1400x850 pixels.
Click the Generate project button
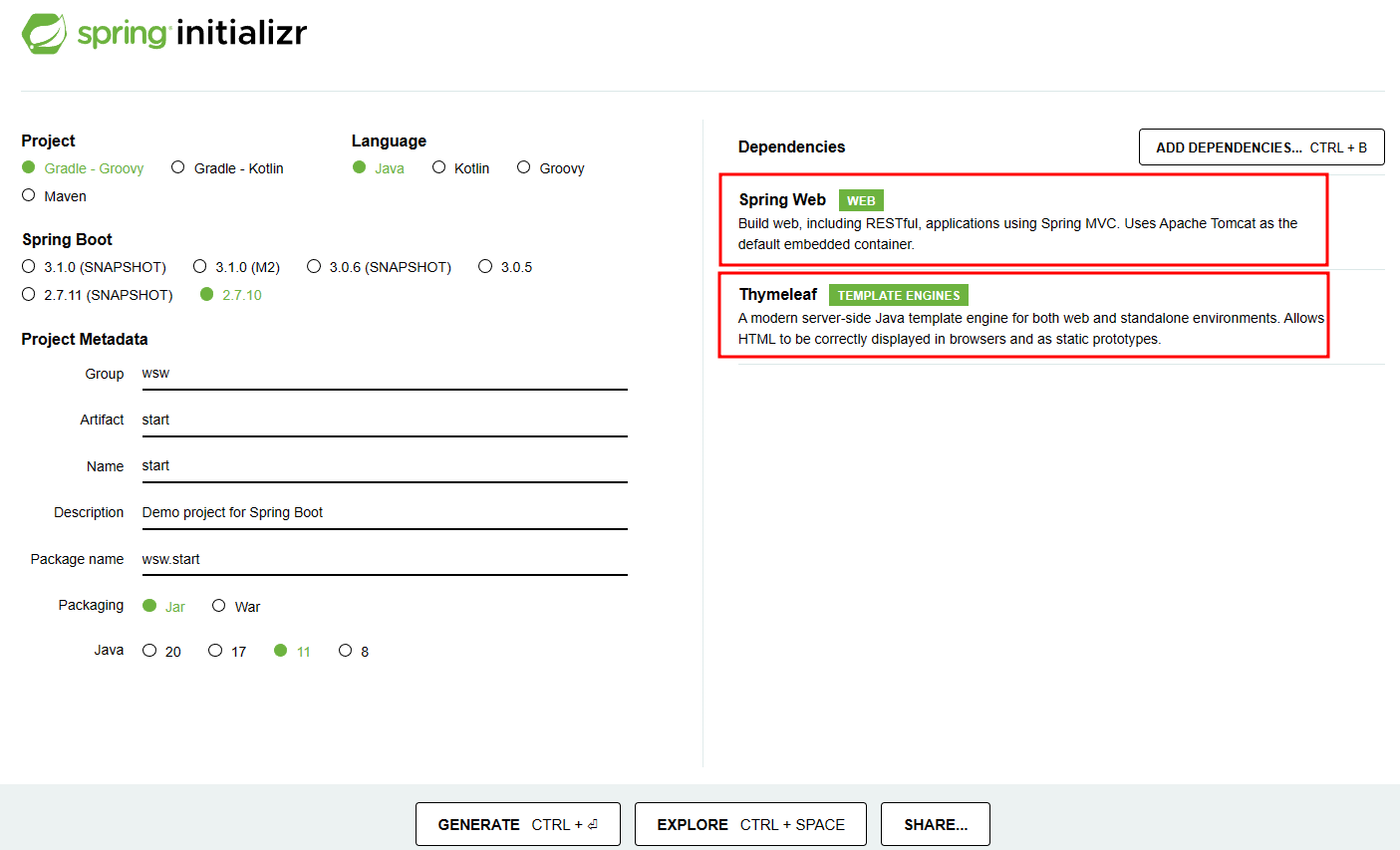pos(518,824)
